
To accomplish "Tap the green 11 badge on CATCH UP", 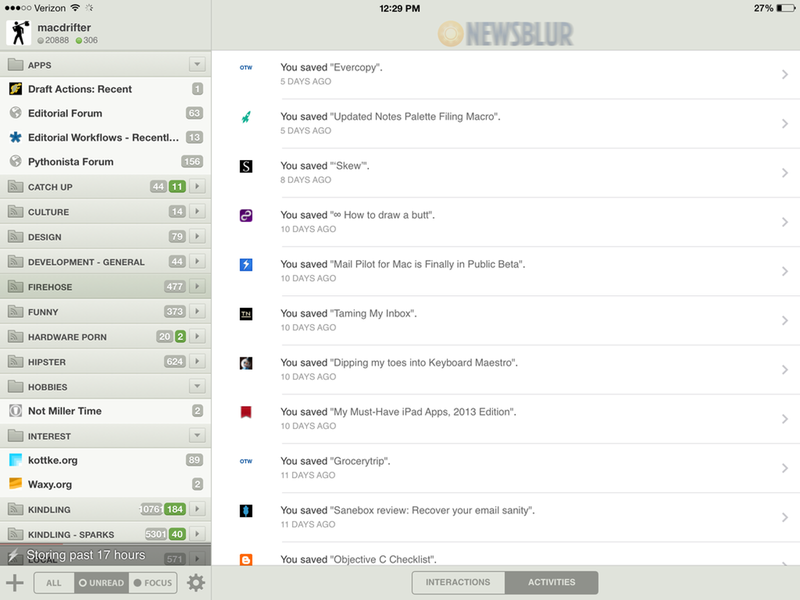I will point(177,187).
